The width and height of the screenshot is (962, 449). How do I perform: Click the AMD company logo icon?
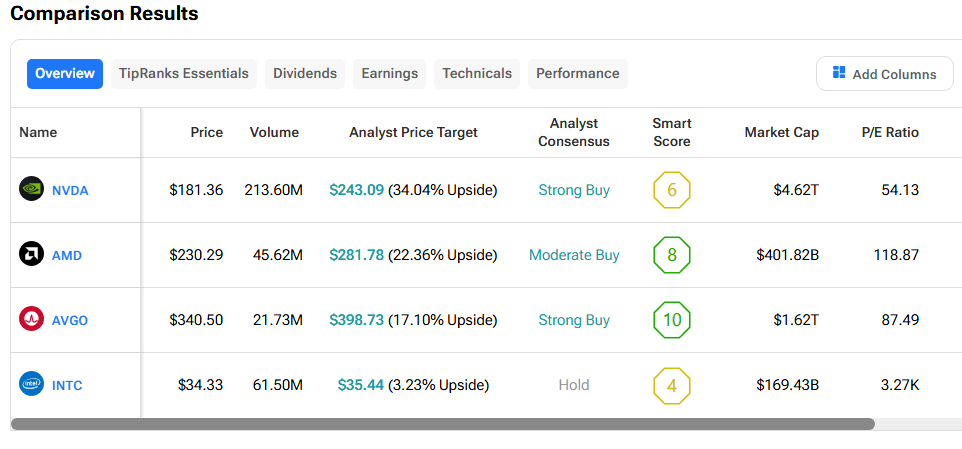31,254
